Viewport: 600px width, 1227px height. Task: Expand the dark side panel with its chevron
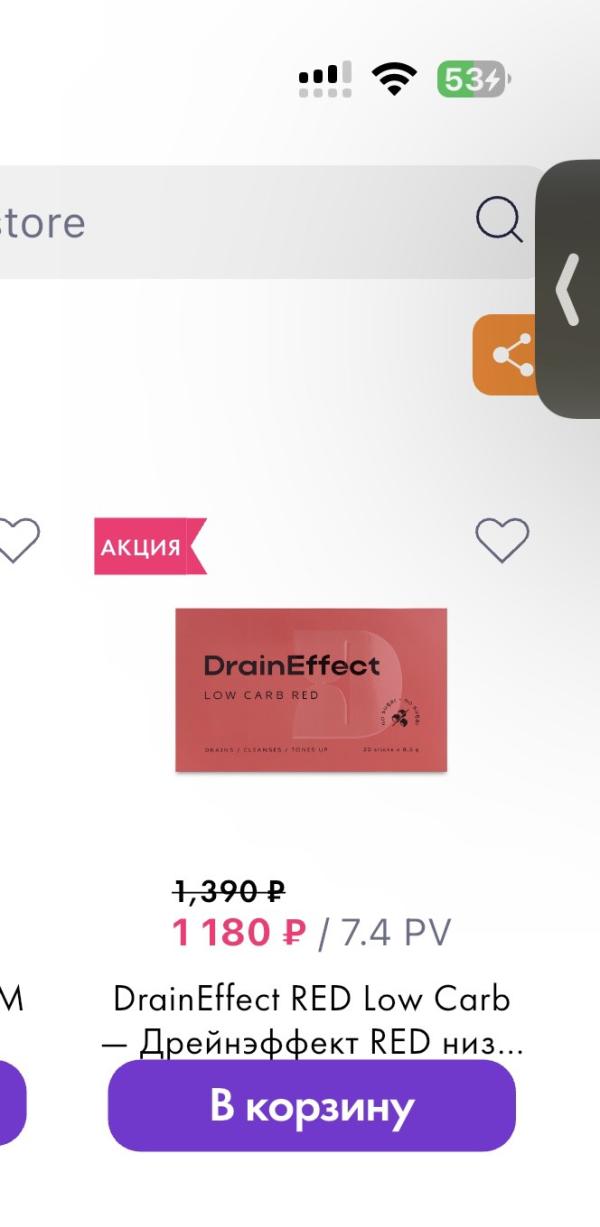pos(568,290)
